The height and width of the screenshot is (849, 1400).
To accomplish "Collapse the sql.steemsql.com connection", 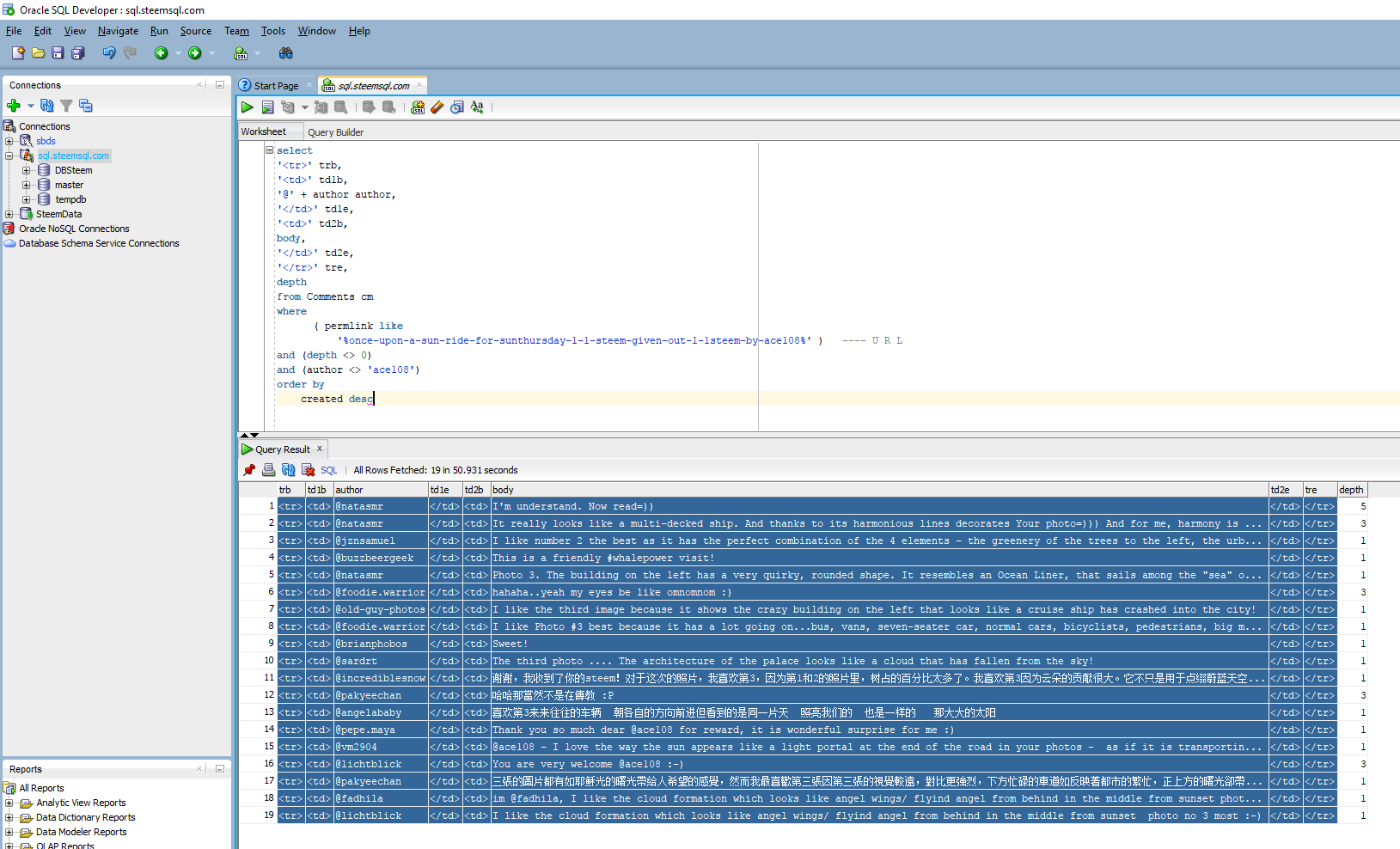I will point(9,156).
